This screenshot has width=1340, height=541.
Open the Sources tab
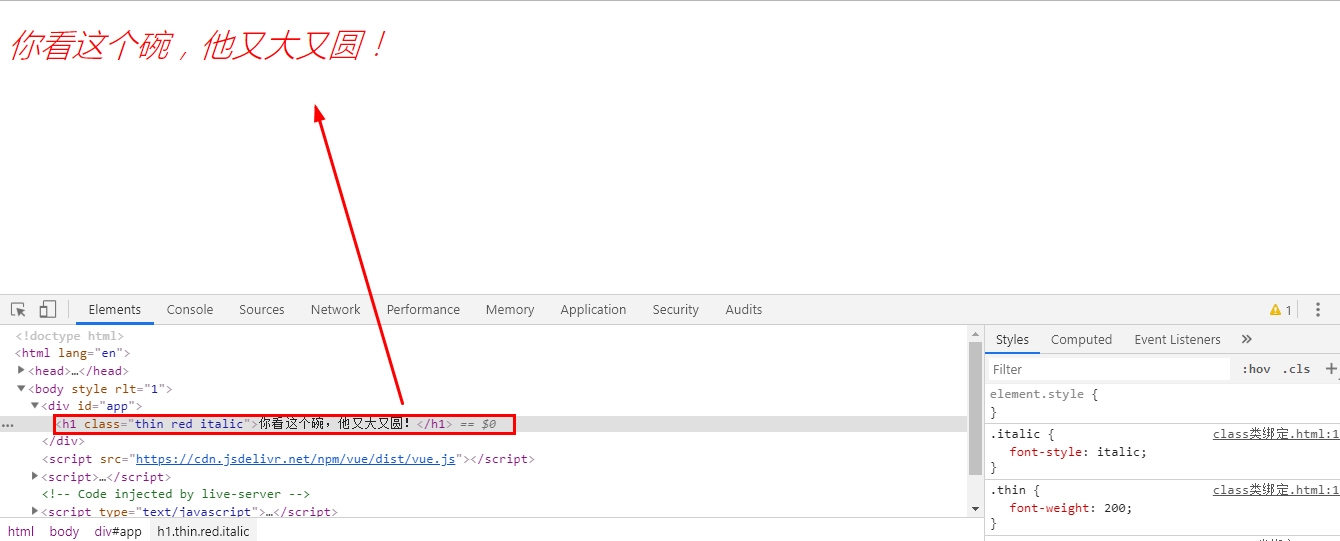pos(262,310)
